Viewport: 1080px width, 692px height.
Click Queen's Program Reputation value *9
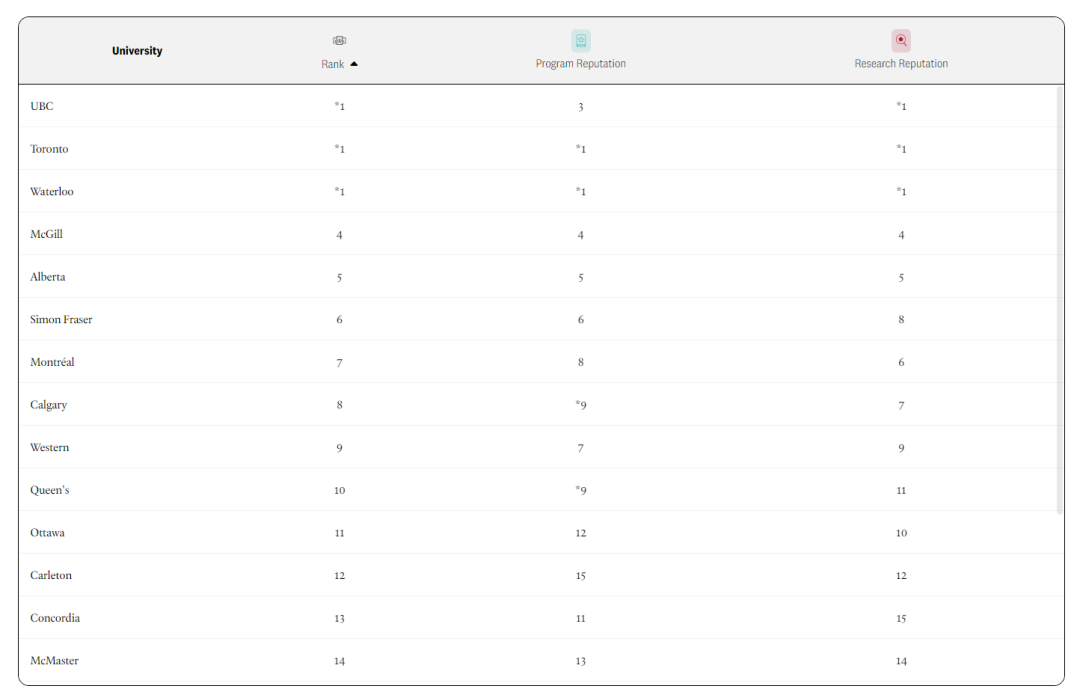point(581,490)
